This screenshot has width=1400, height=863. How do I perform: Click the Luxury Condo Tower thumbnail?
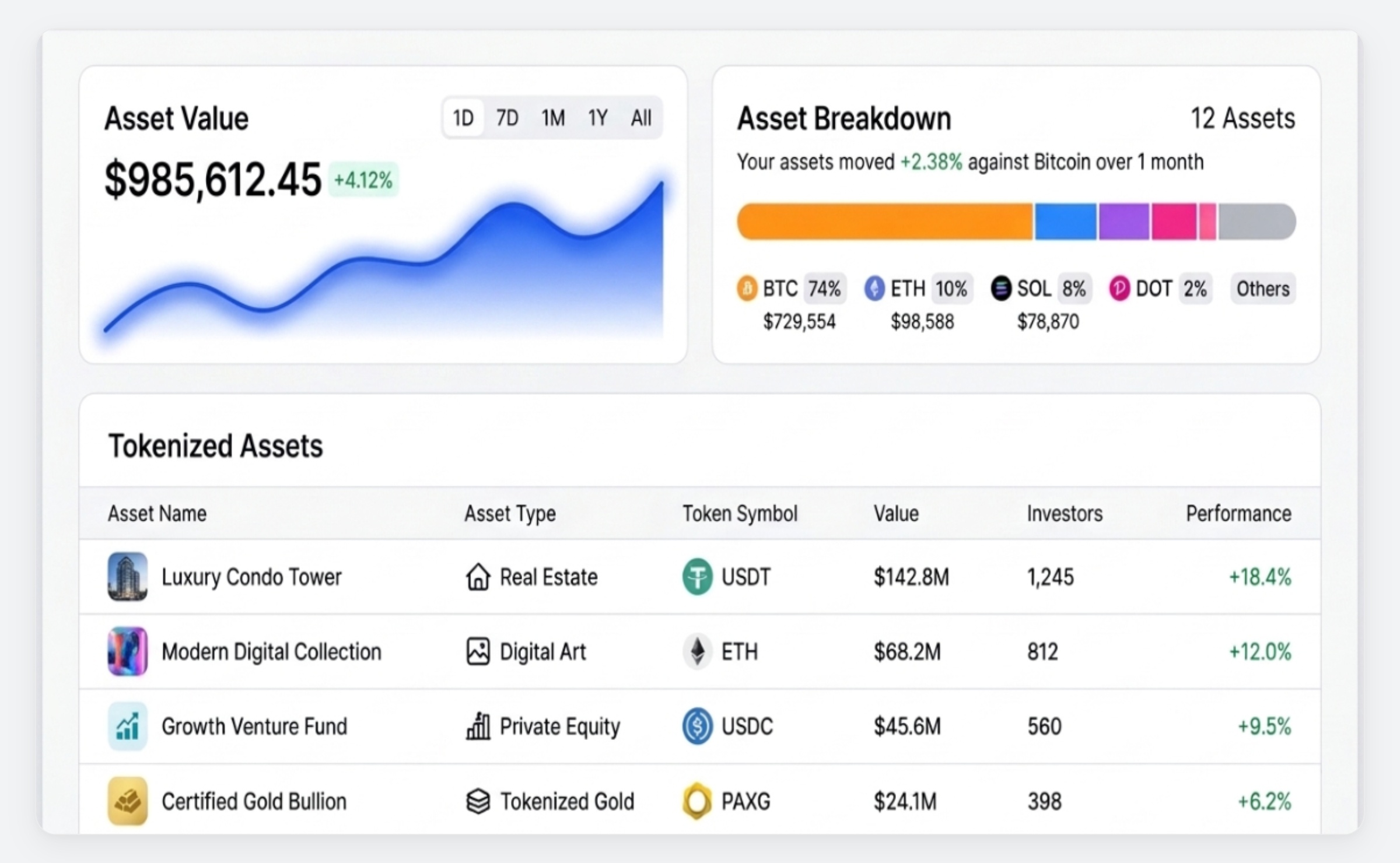[128, 577]
